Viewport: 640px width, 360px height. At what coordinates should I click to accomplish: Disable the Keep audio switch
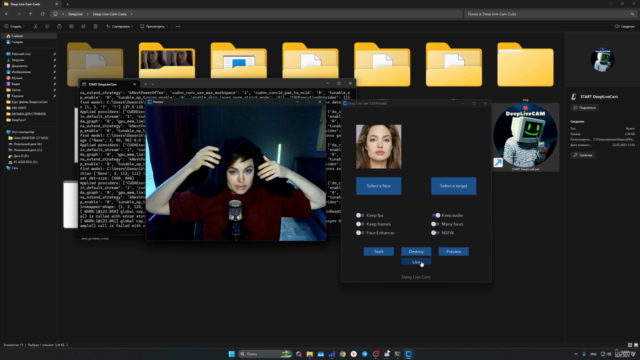point(436,215)
